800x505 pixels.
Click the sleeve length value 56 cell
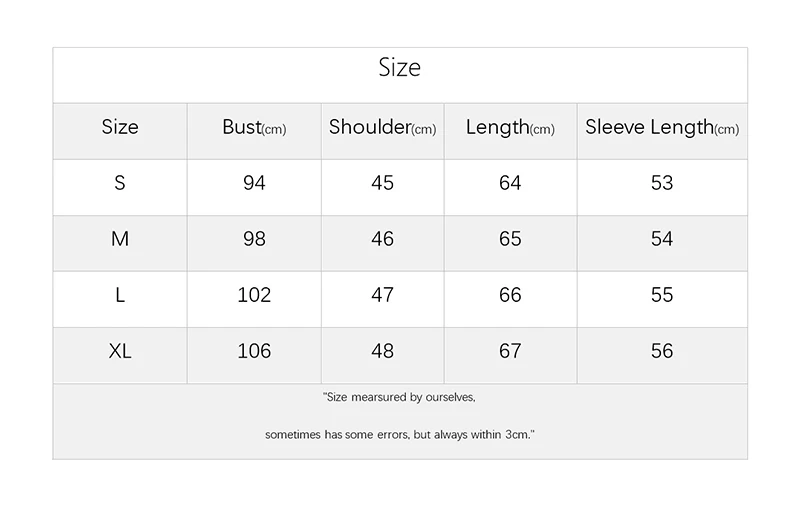click(x=662, y=351)
